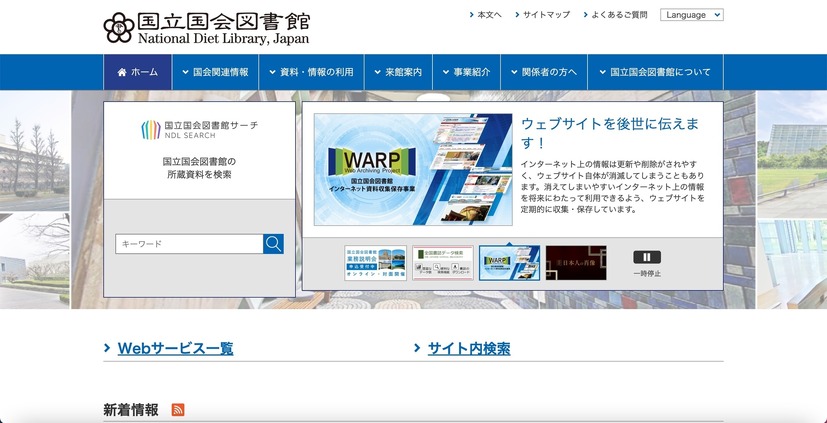
Task: Click the National Diet Library logo
Action: [206, 28]
